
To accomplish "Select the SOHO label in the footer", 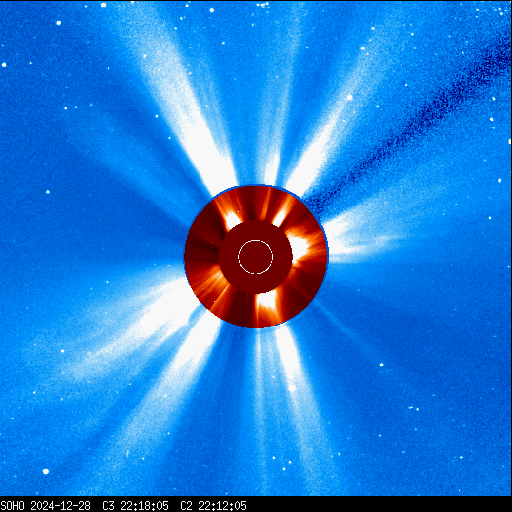I will coord(12,506).
